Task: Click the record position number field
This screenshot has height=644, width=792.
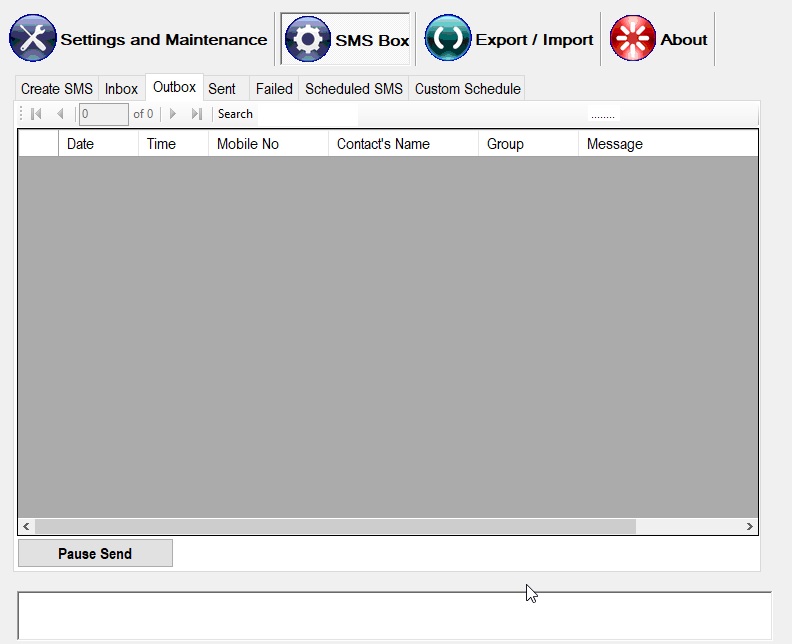Action: click(104, 114)
